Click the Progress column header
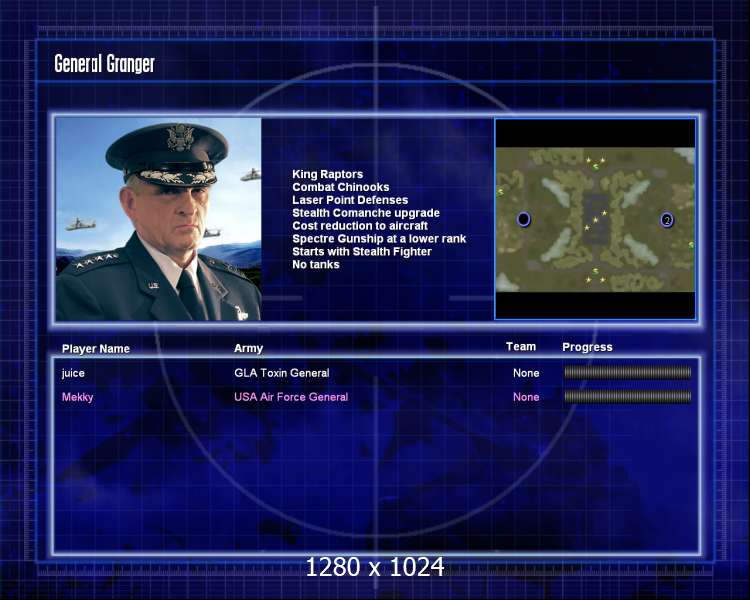This screenshot has height=600, width=750. pyautogui.click(x=587, y=347)
